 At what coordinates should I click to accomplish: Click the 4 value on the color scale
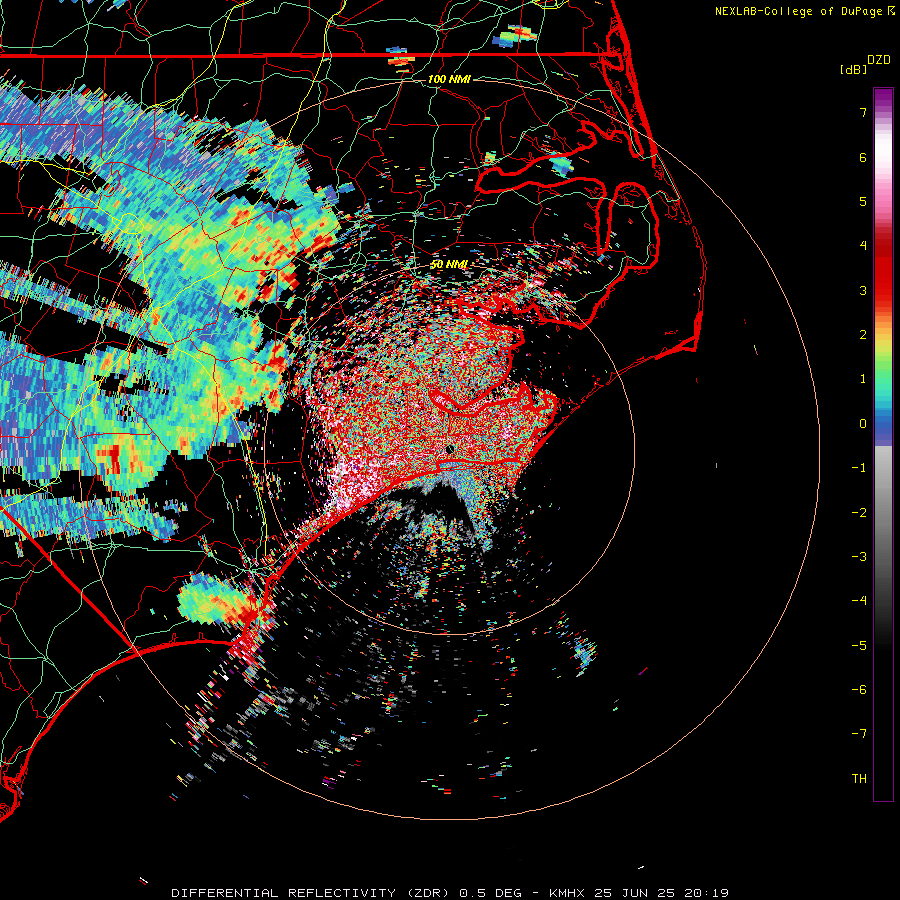(x=863, y=246)
